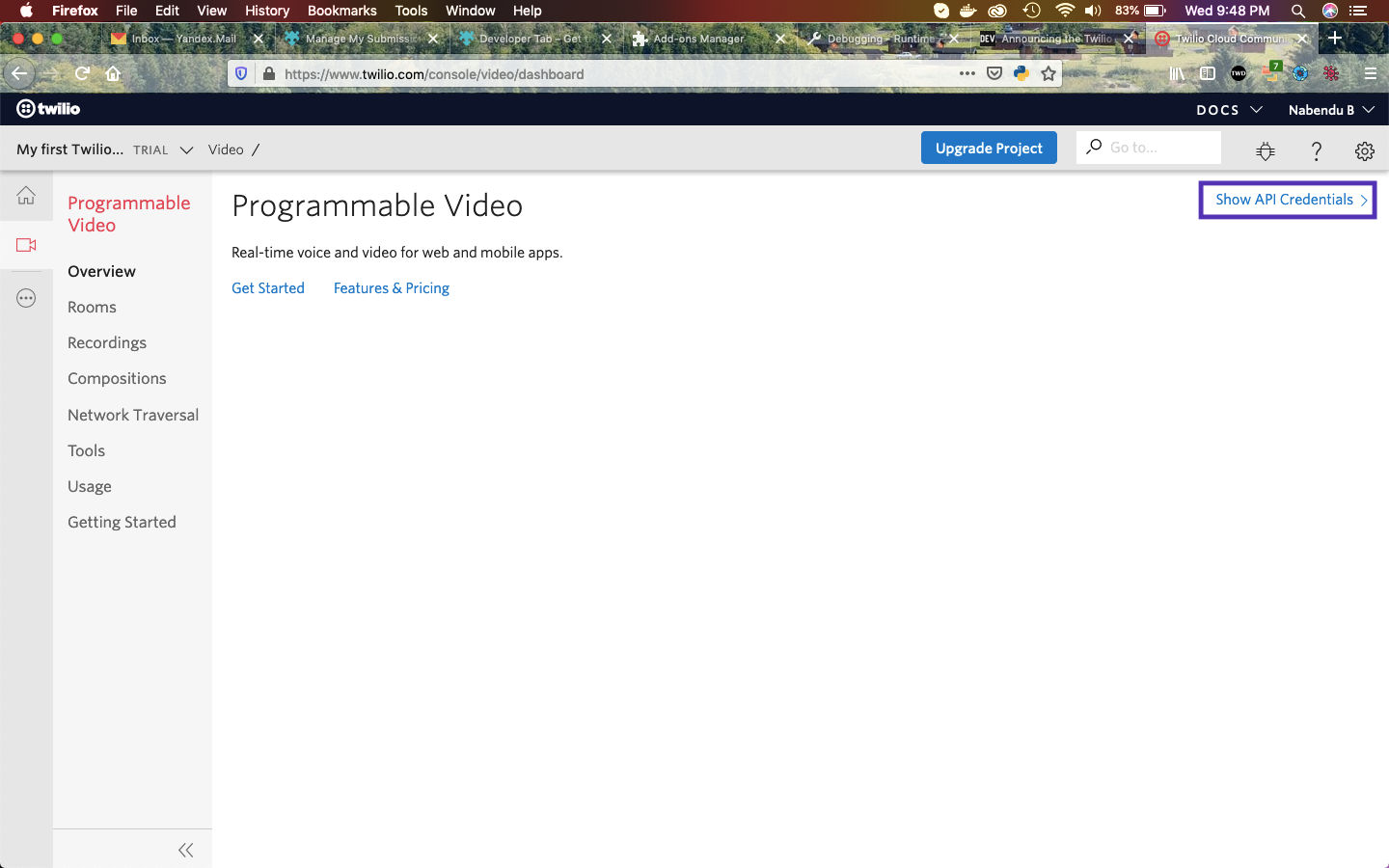Click the Twilio logo in the header

[x=48, y=109]
